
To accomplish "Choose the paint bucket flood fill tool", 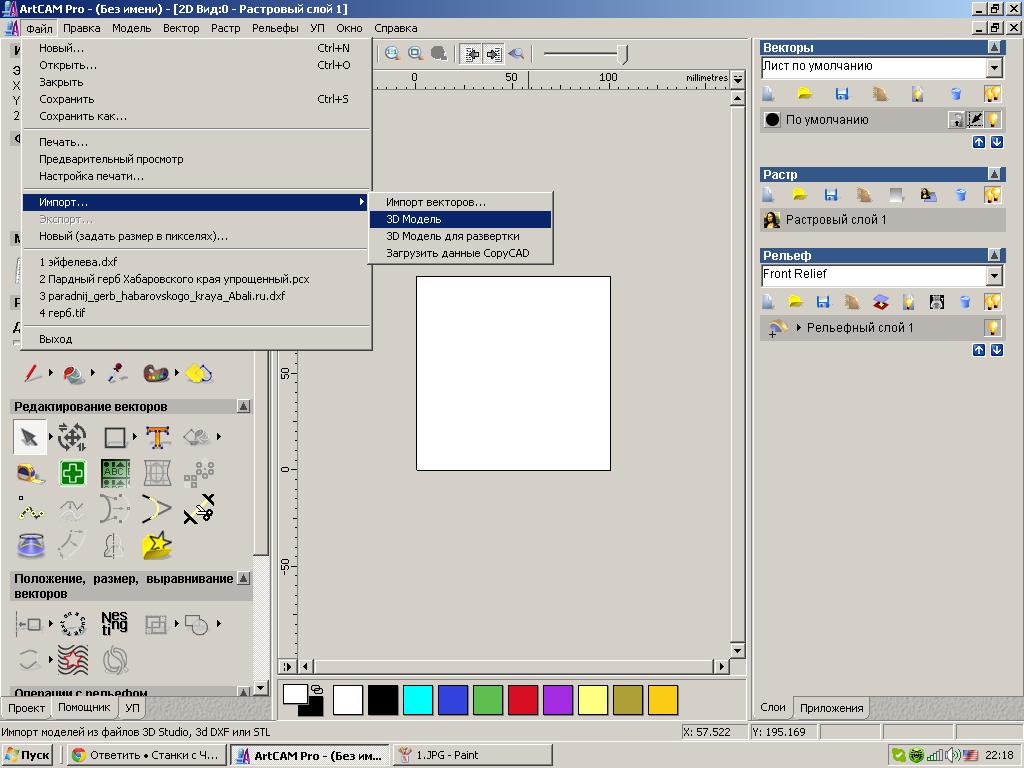I will pyautogui.click(x=74, y=374).
